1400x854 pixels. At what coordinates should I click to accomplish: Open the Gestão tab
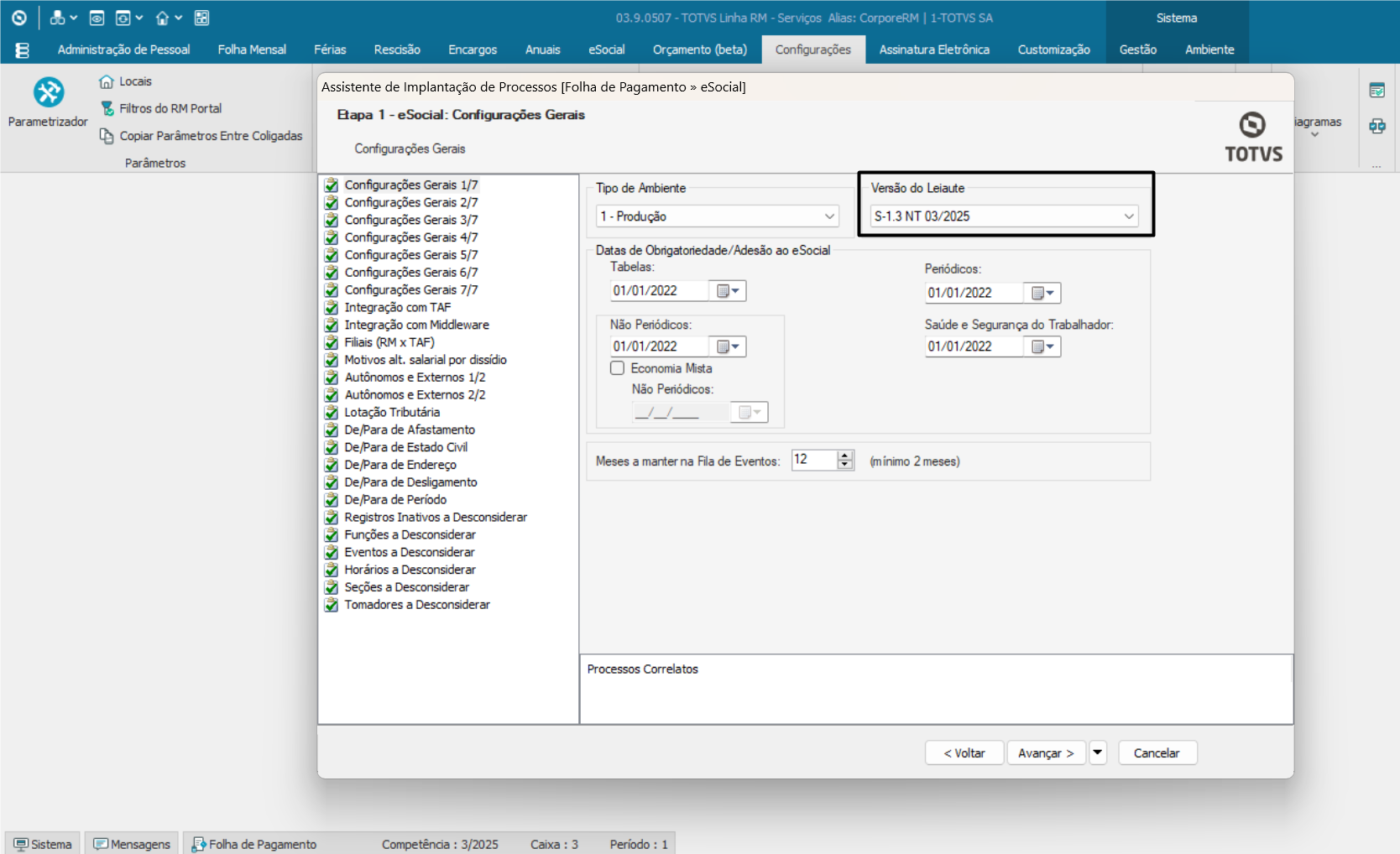pos(1138,49)
